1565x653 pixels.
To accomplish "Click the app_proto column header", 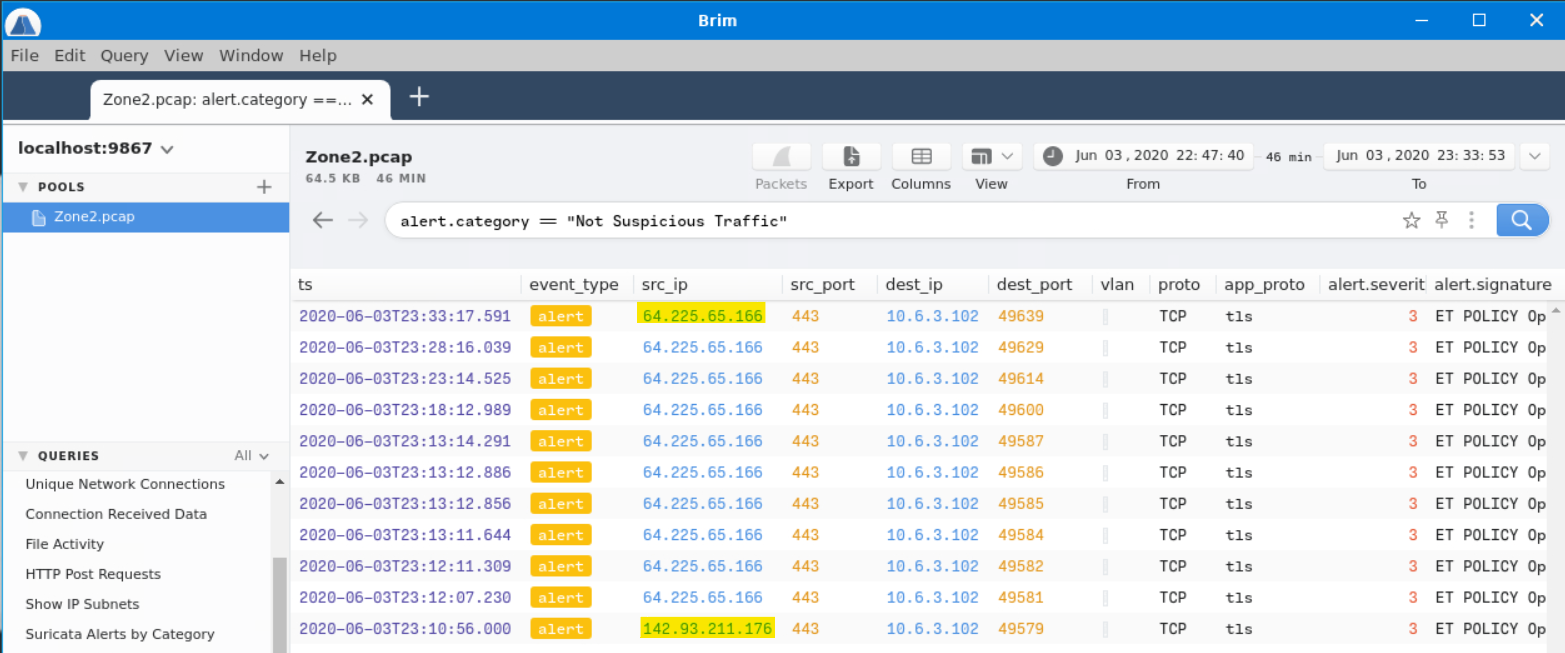I will pyautogui.click(x=1264, y=285).
